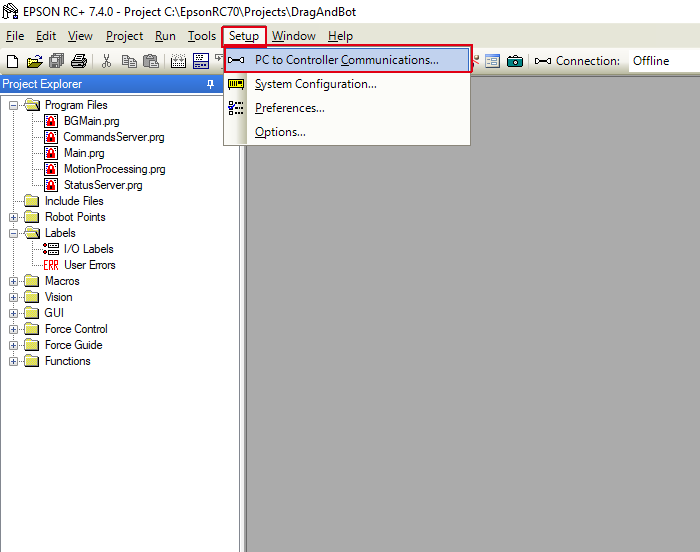Collapse the Program Files tree node
The image size is (700, 552).
[x=13, y=105]
